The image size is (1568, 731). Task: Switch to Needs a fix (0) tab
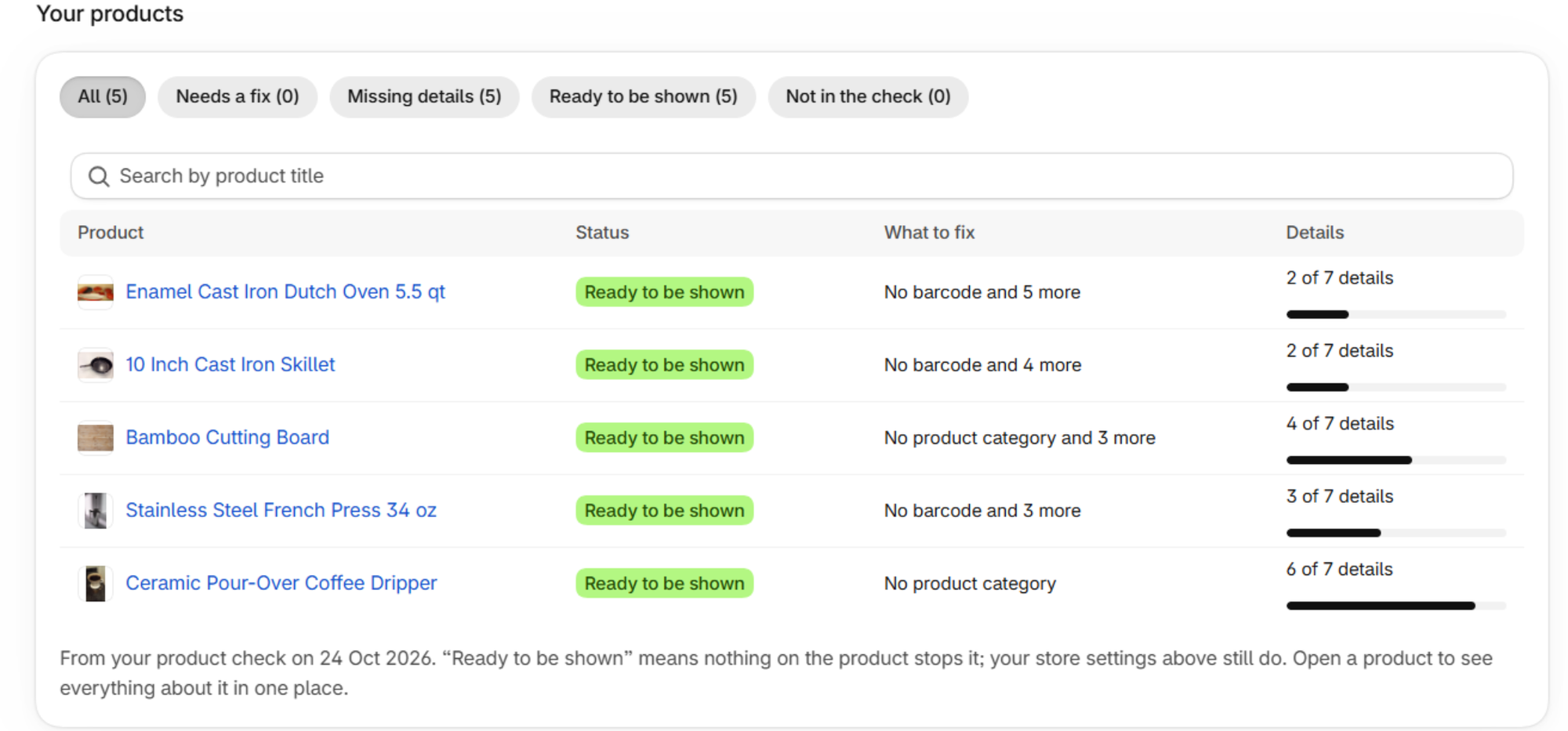tap(238, 97)
